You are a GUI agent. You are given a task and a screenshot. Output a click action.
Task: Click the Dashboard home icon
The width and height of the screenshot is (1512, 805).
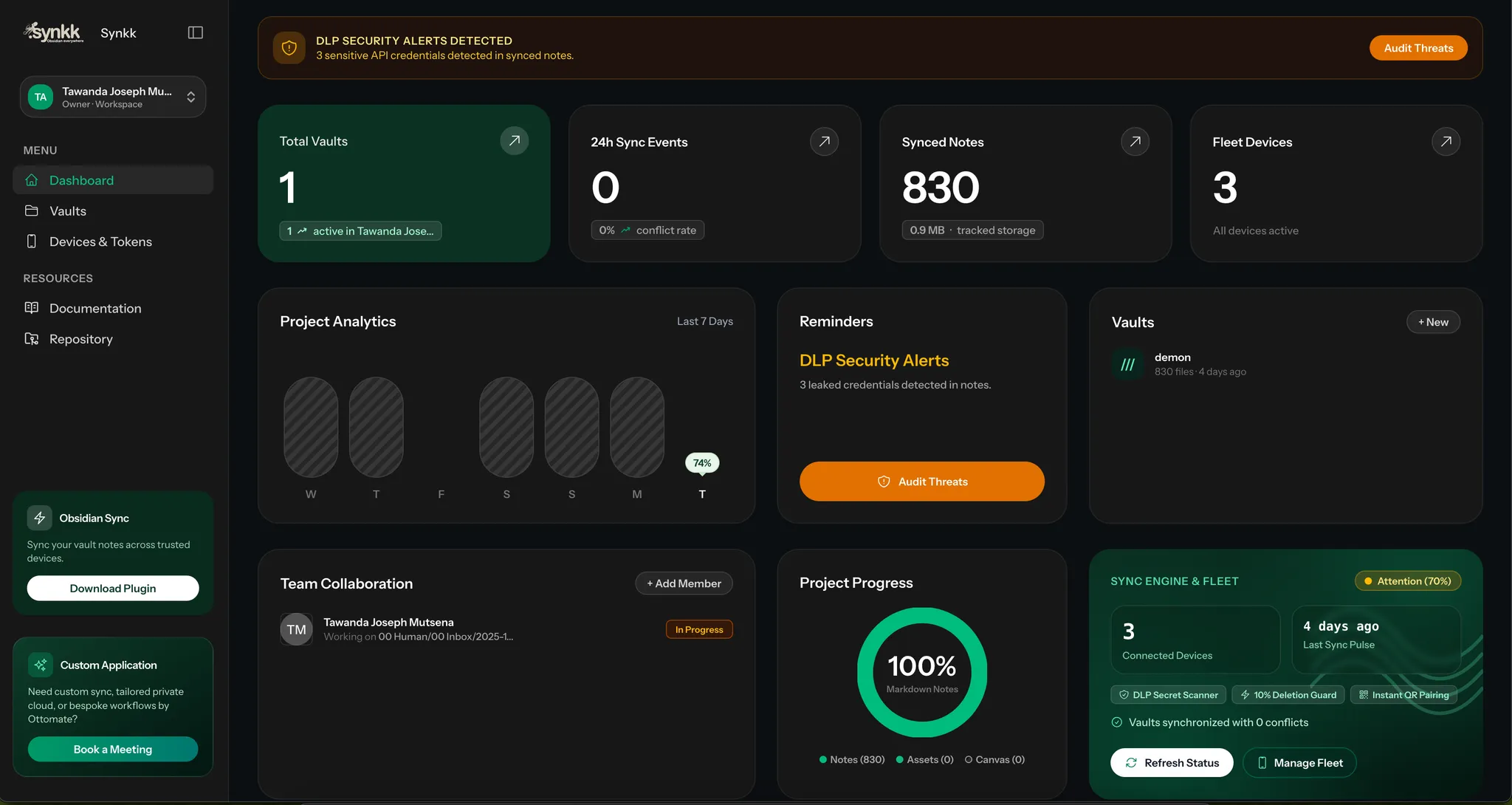click(x=32, y=180)
